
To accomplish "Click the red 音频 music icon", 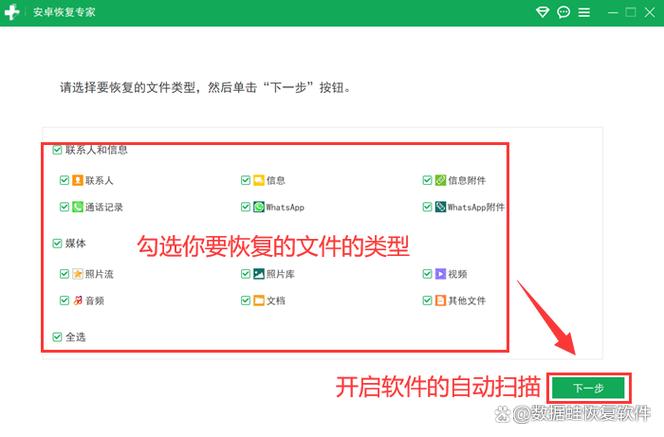I will click(x=77, y=300).
